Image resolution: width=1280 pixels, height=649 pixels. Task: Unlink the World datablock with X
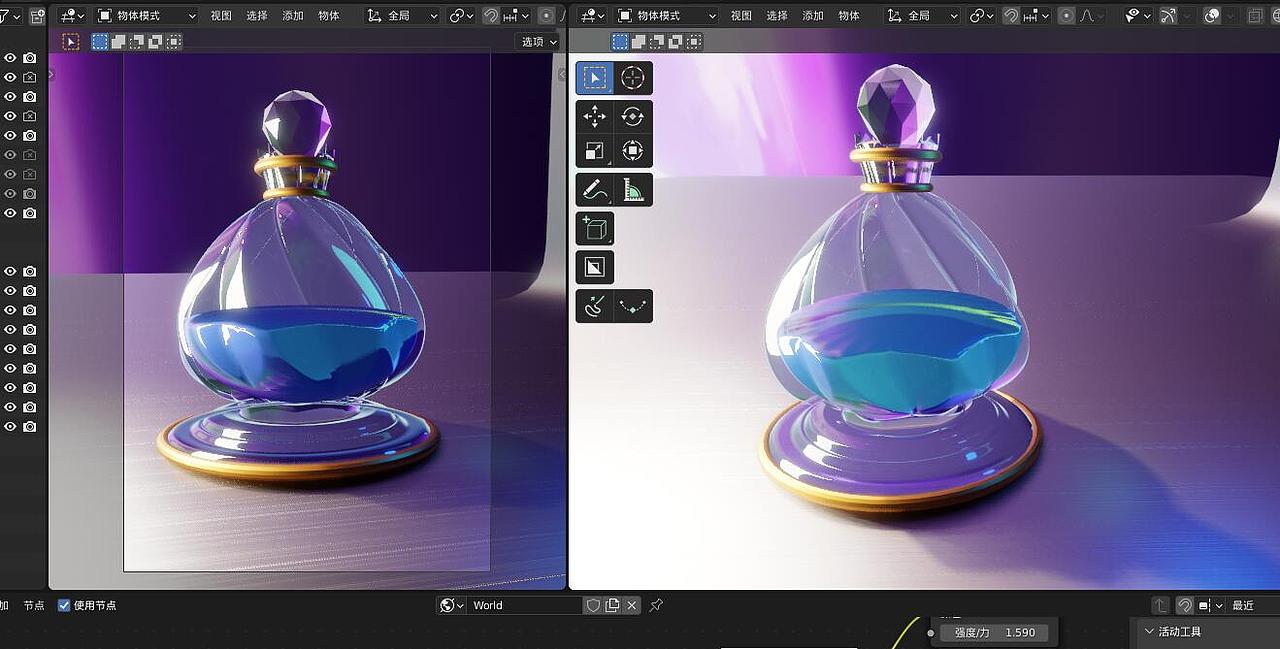click(631, 605)
